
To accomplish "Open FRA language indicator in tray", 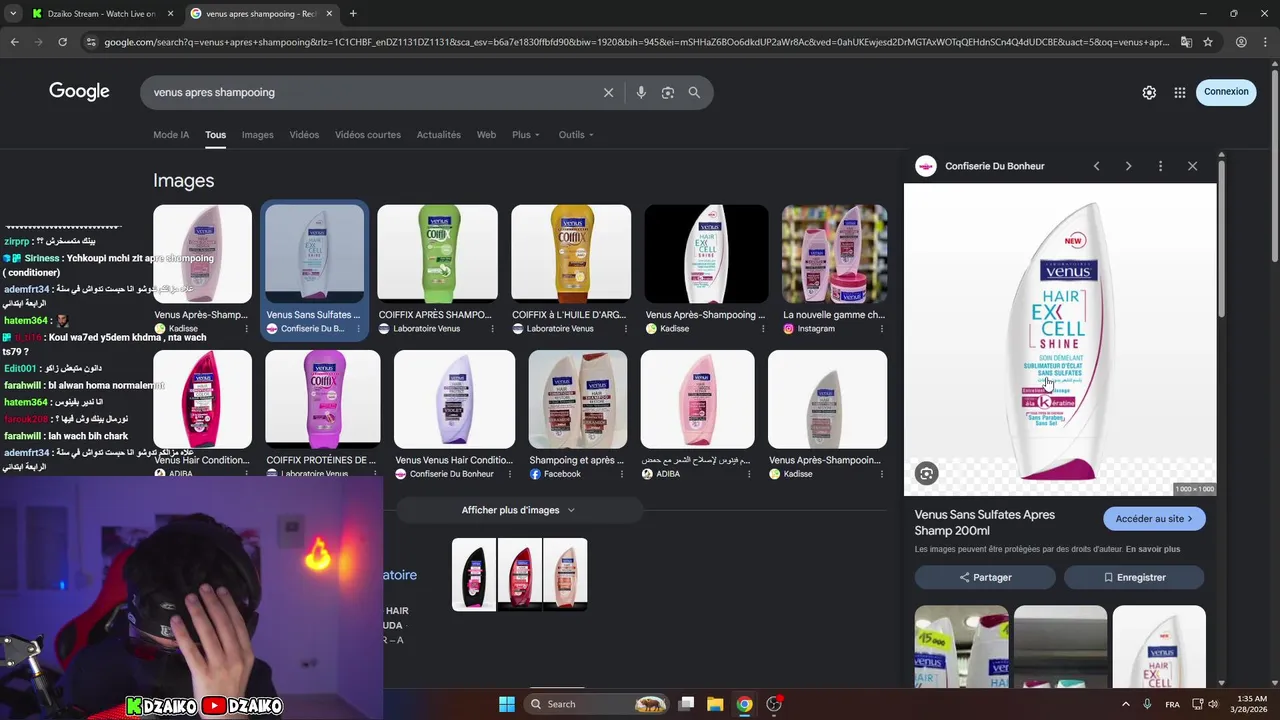I will [1172, 704].
